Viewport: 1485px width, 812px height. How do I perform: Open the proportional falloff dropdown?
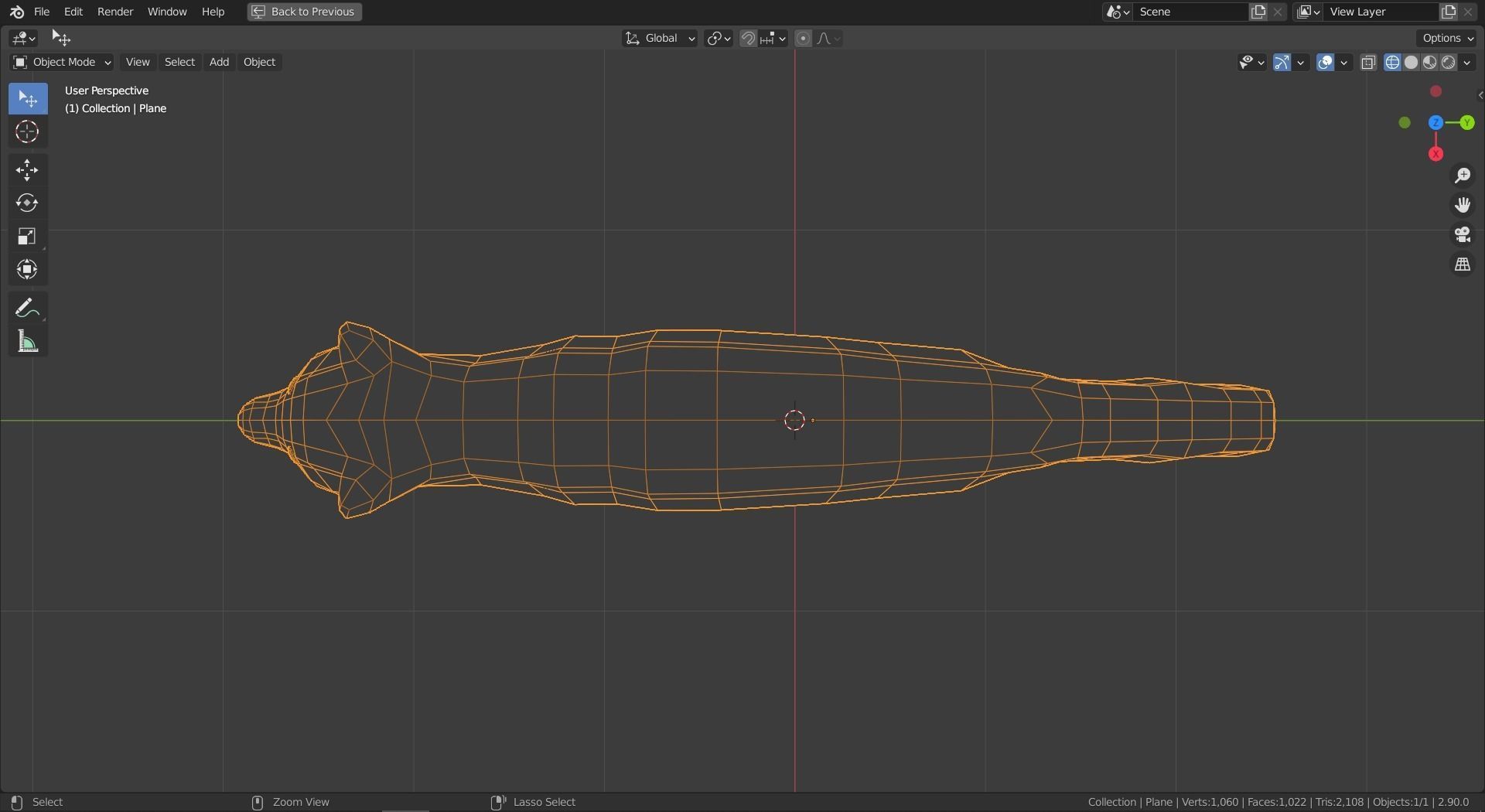(x=828, y=39)
